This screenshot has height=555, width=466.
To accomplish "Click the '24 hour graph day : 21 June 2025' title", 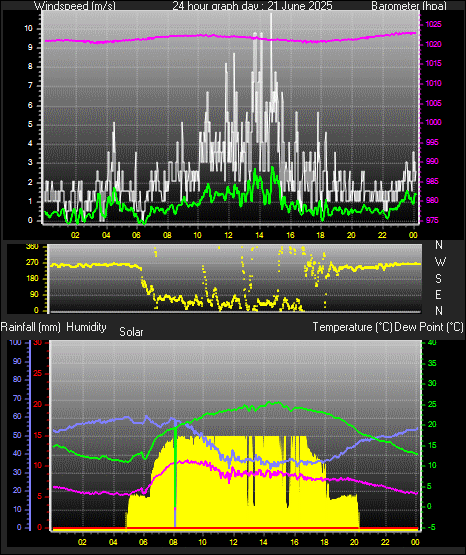I will pyautogui.click(x=252, y=6).
